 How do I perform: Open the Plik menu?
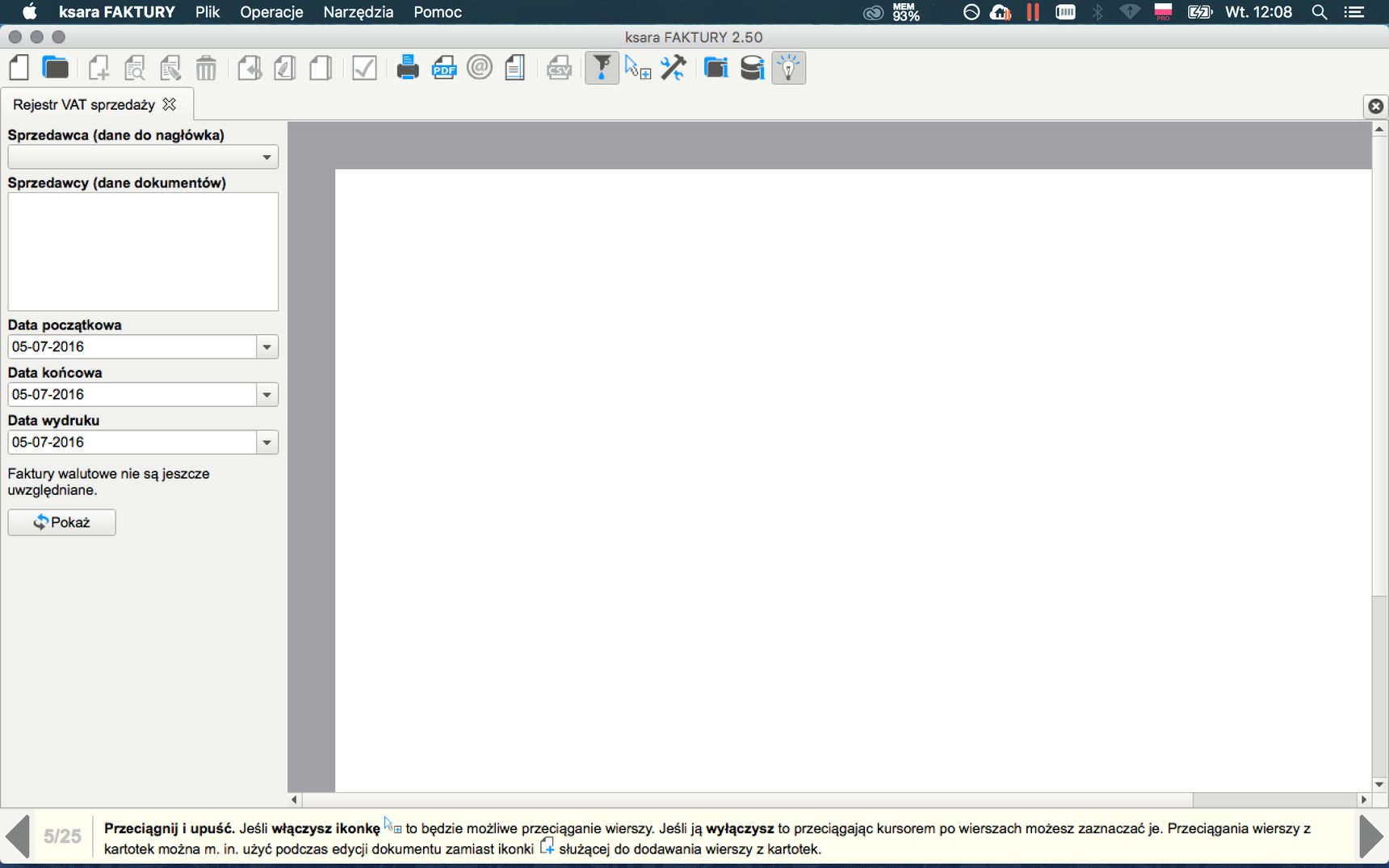[x=207, y=12]
